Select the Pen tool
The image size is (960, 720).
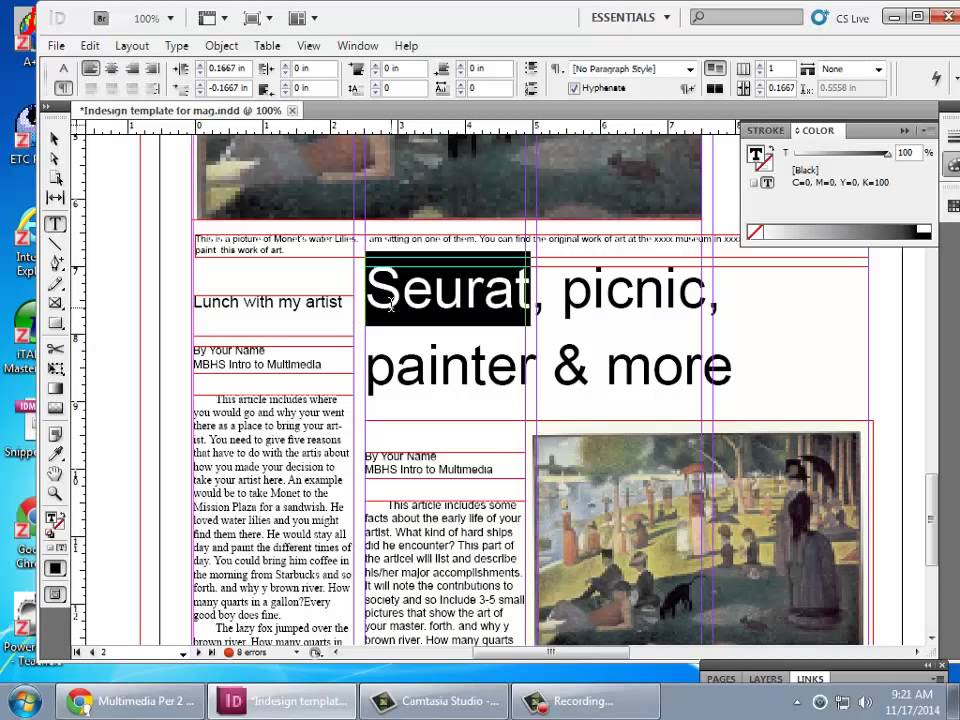click(54, 263)
